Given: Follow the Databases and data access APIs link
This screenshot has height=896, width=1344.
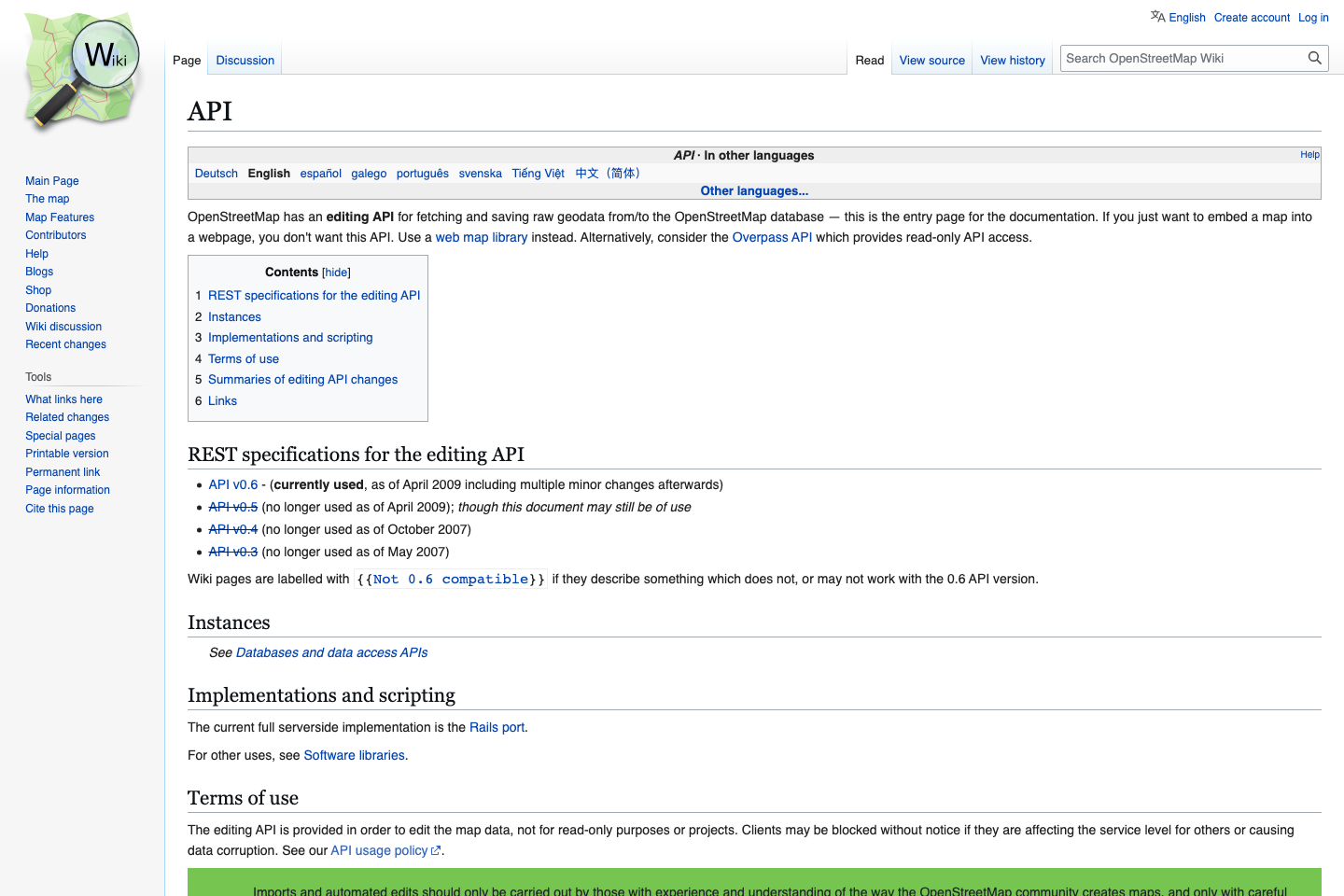Looking at the screenshot, I should [x=331, y=652].
